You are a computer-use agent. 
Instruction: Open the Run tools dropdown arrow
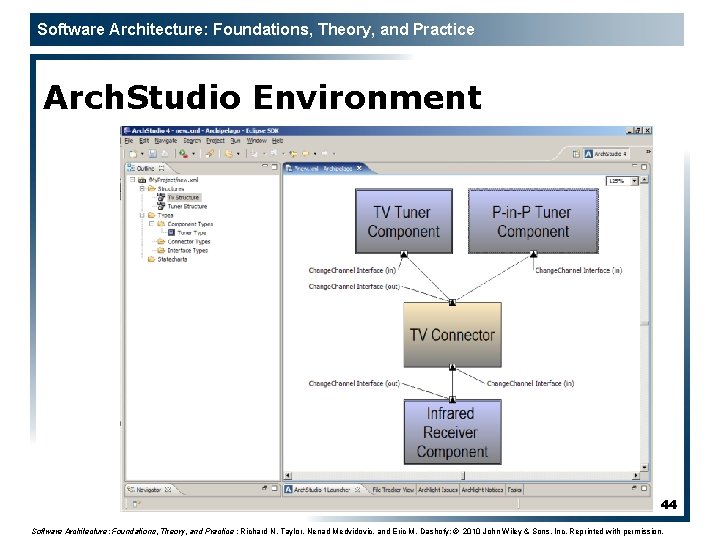click(193, 154)
